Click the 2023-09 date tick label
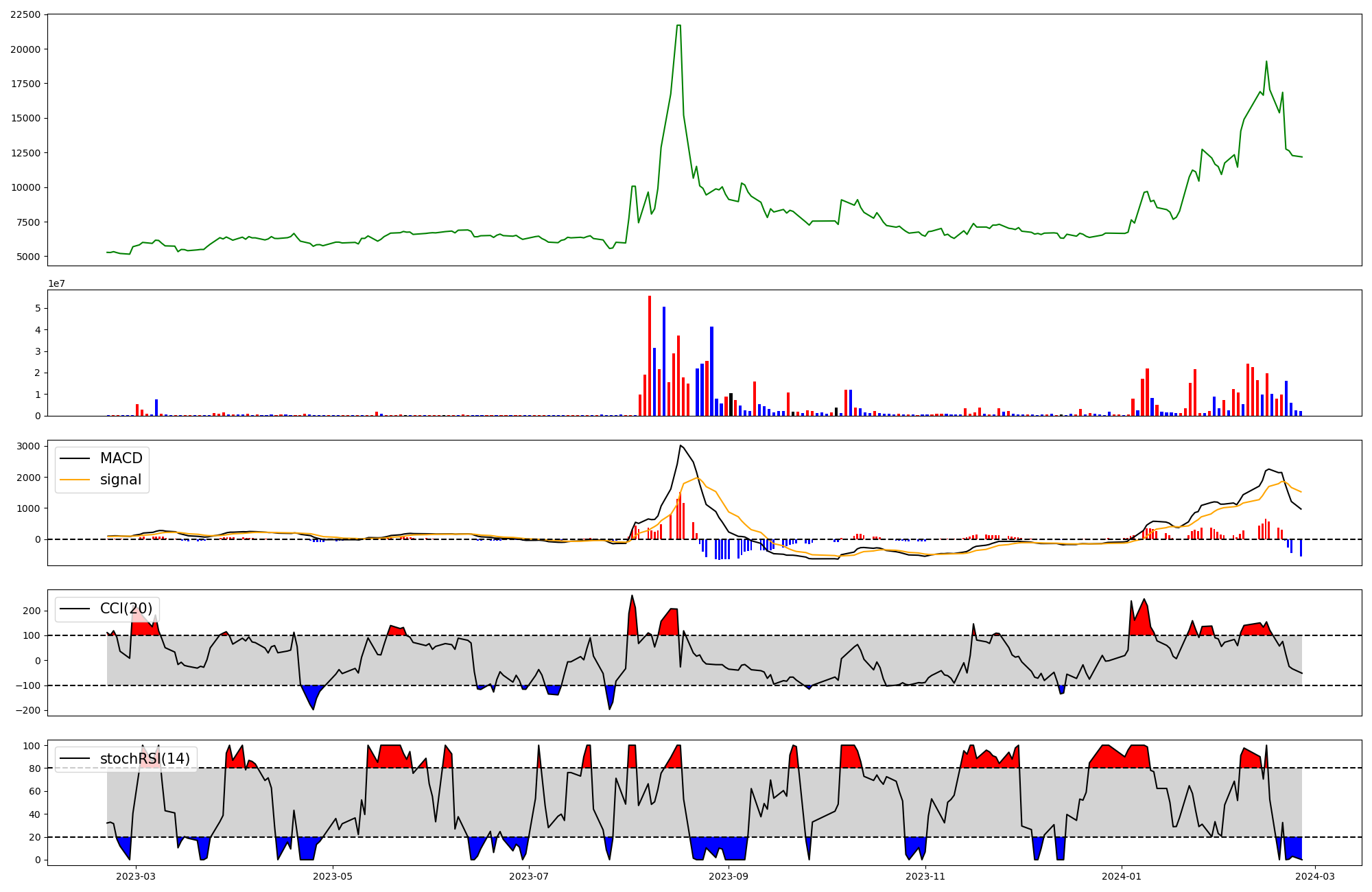The image size is (1372, 892). [x=729, y=876]
